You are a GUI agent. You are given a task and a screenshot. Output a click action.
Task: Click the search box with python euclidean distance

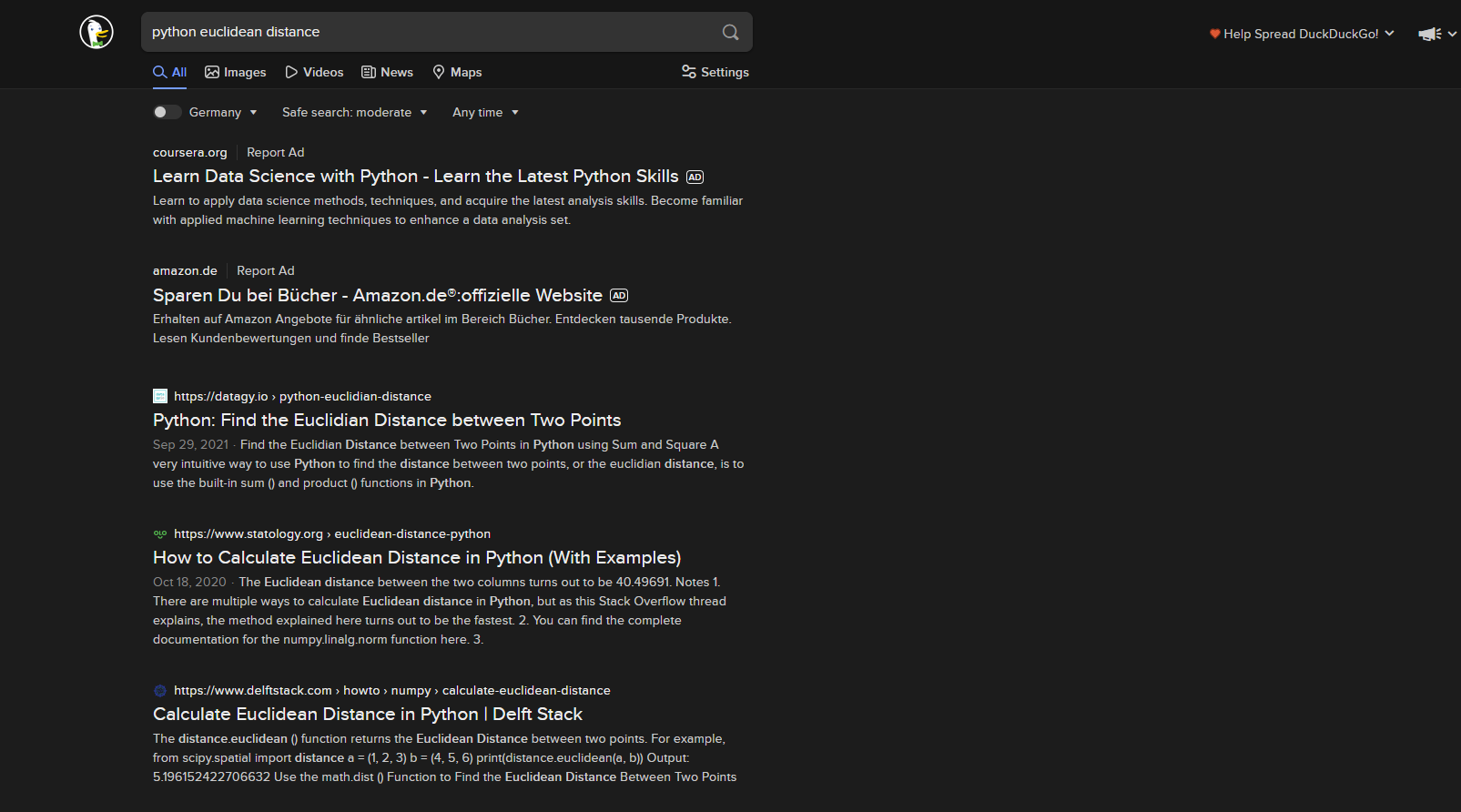[428, 32]
